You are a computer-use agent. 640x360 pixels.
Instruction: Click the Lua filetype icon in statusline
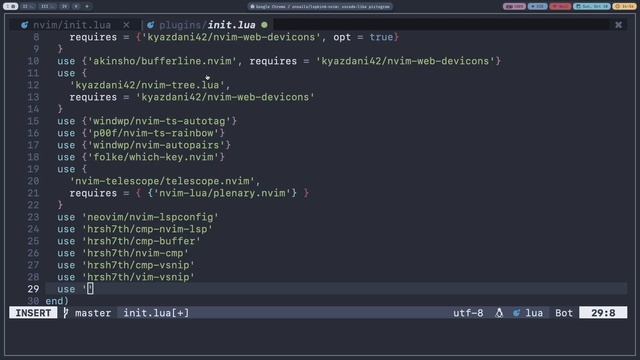pyautogui.click(x=517, y=313)
